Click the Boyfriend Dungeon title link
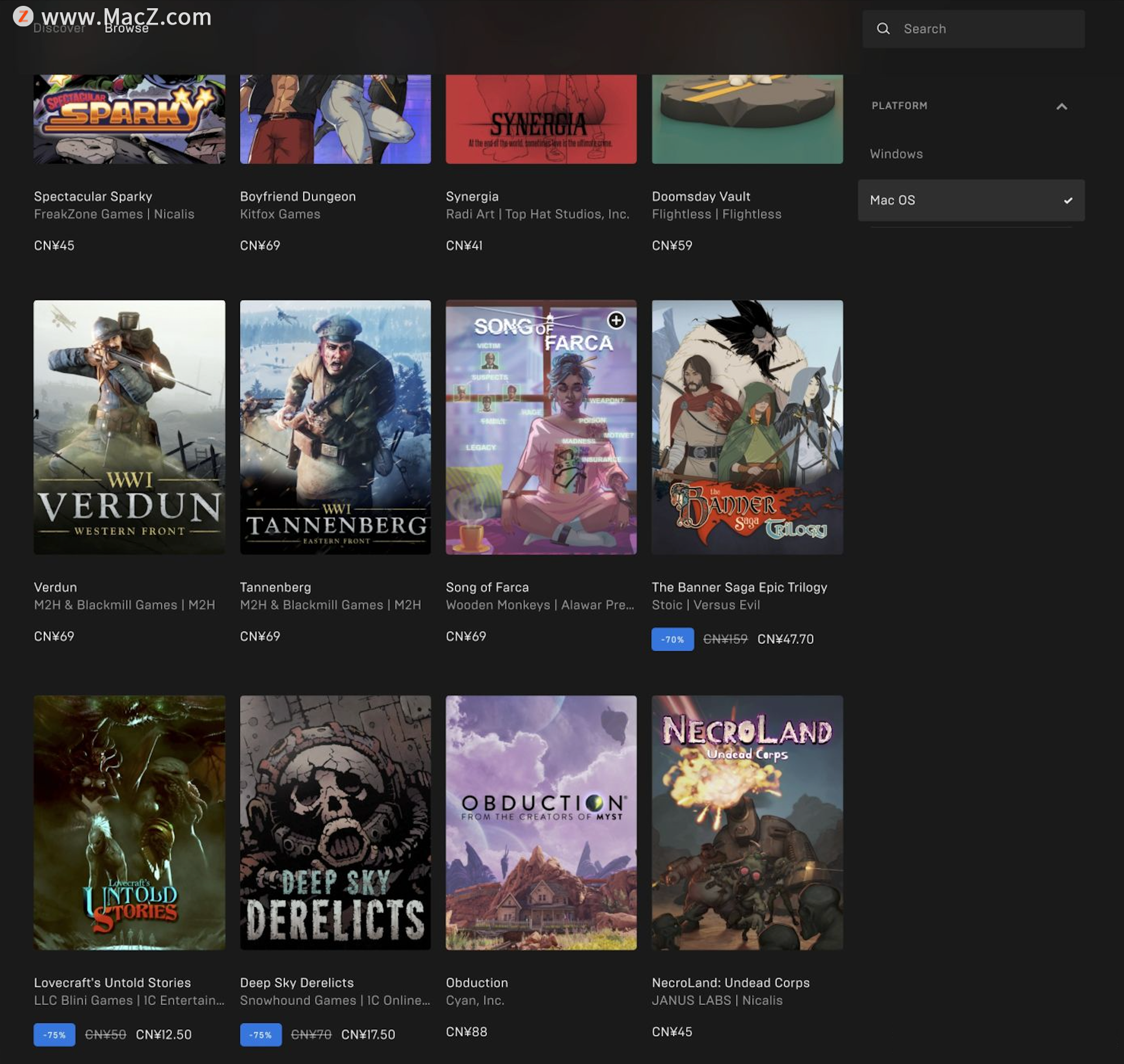 tap(297, 197)
